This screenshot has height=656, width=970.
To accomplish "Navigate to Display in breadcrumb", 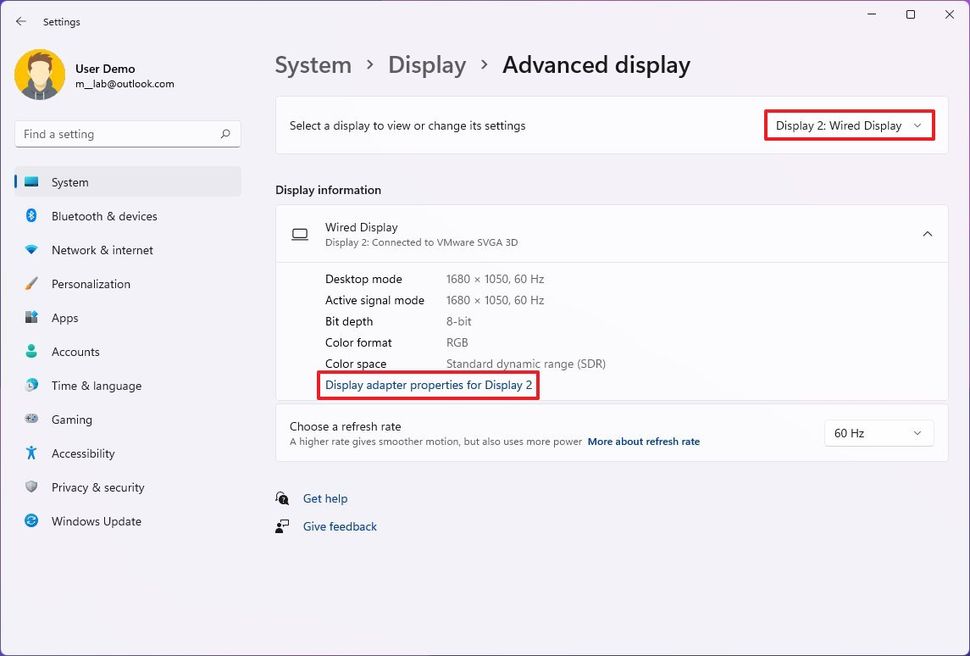I will click(427, 65).
